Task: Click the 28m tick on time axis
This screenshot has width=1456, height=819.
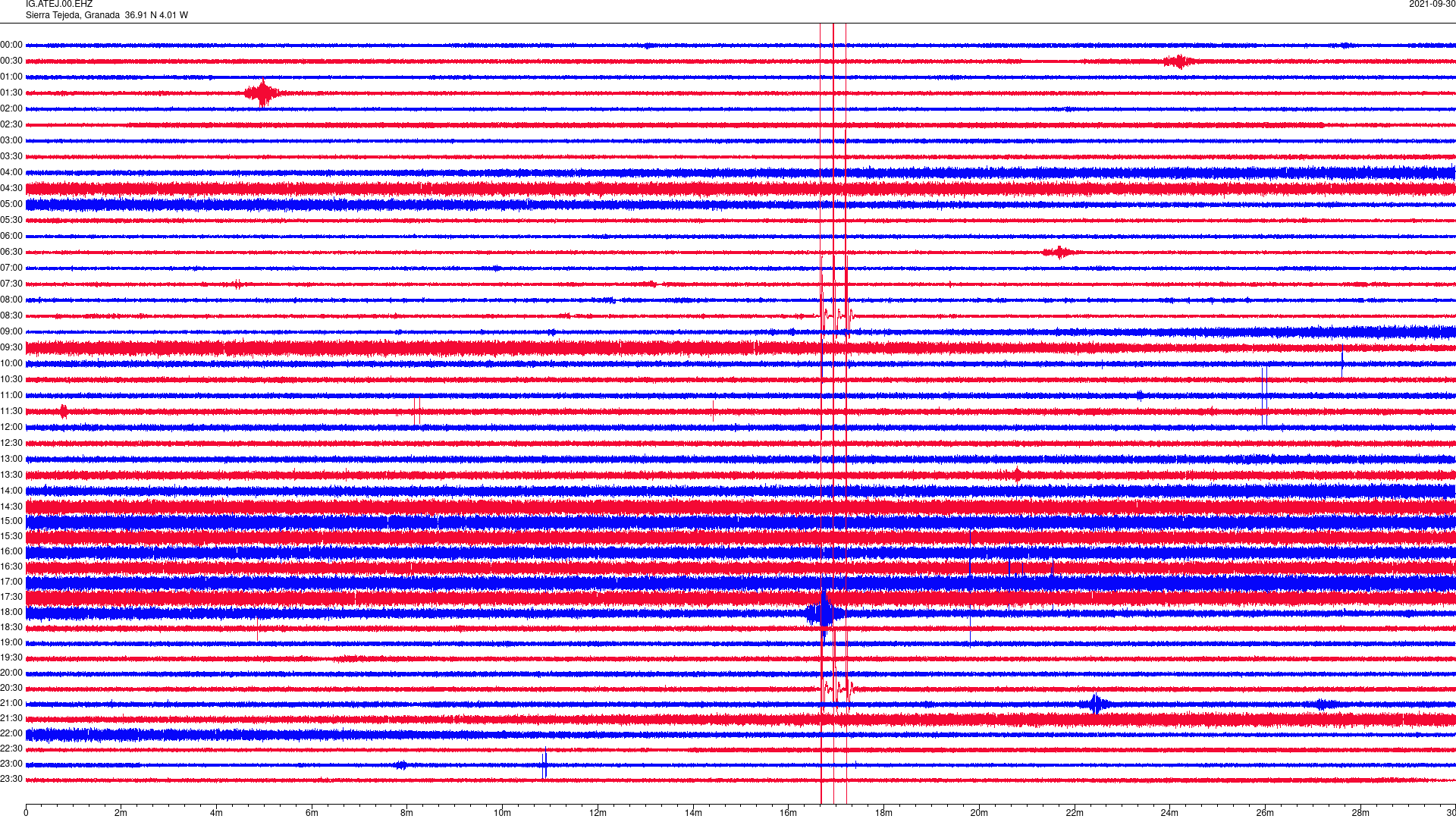Action: click(x=1360, y=813)
